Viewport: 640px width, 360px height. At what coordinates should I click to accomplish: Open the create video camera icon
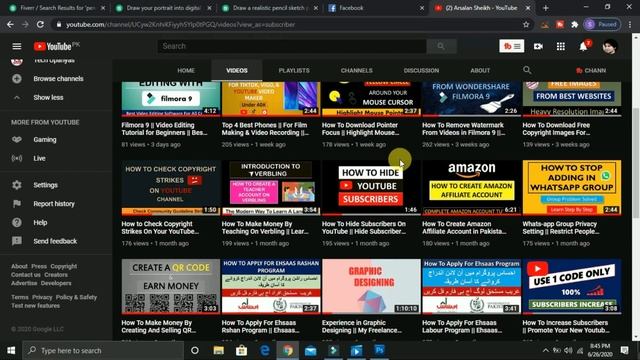click(538, 47)
